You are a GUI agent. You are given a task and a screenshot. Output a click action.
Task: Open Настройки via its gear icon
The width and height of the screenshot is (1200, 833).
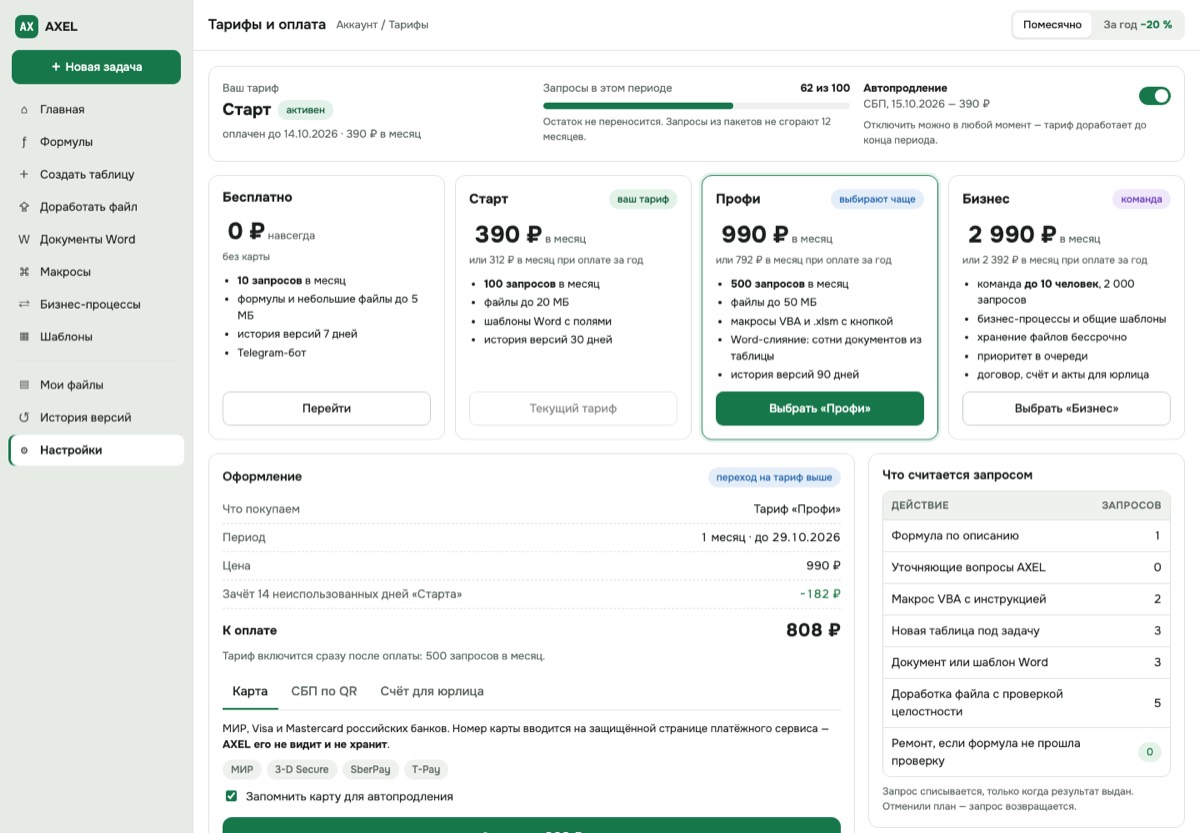(x=24, y=450)
